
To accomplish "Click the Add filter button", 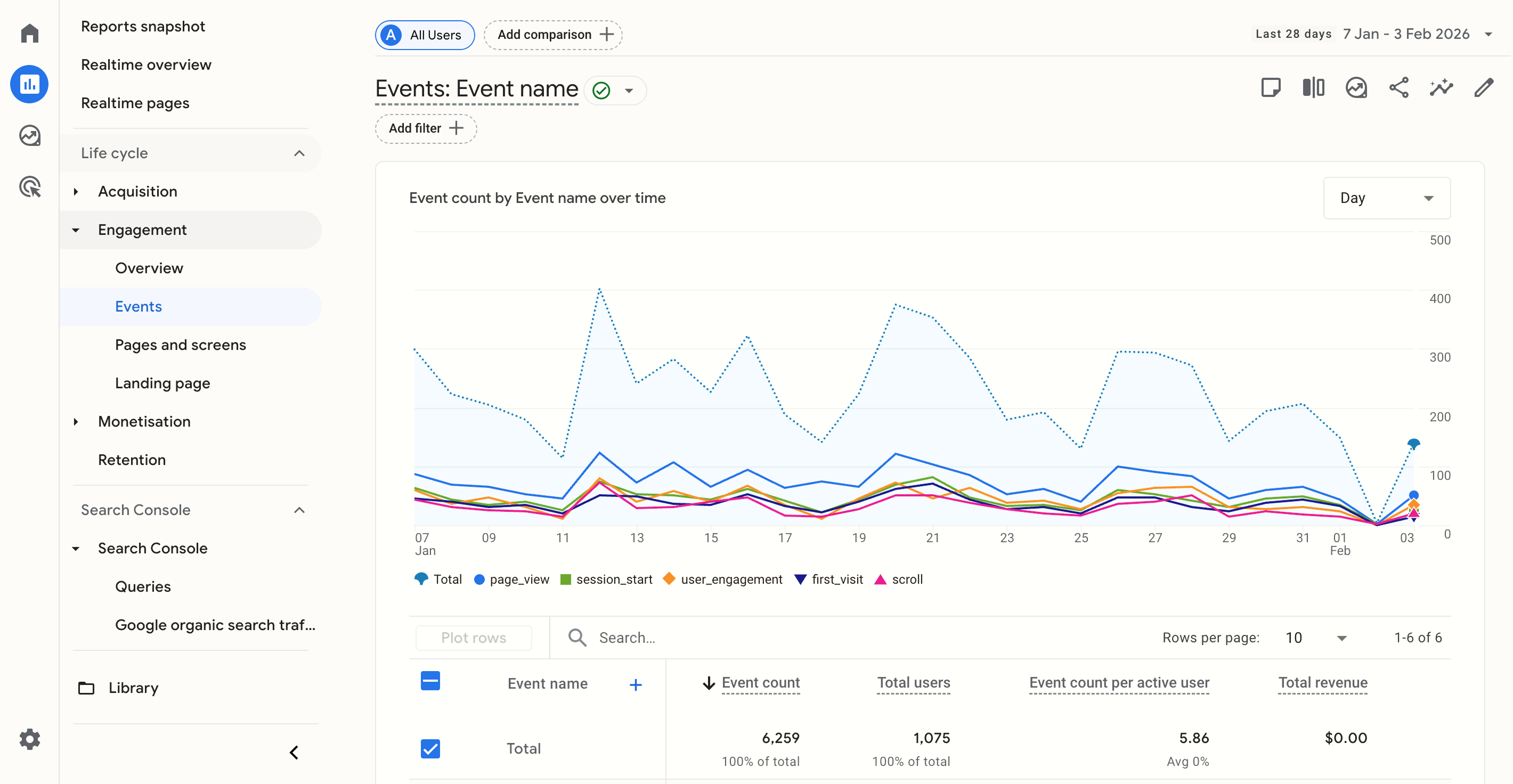I will 426,128.
